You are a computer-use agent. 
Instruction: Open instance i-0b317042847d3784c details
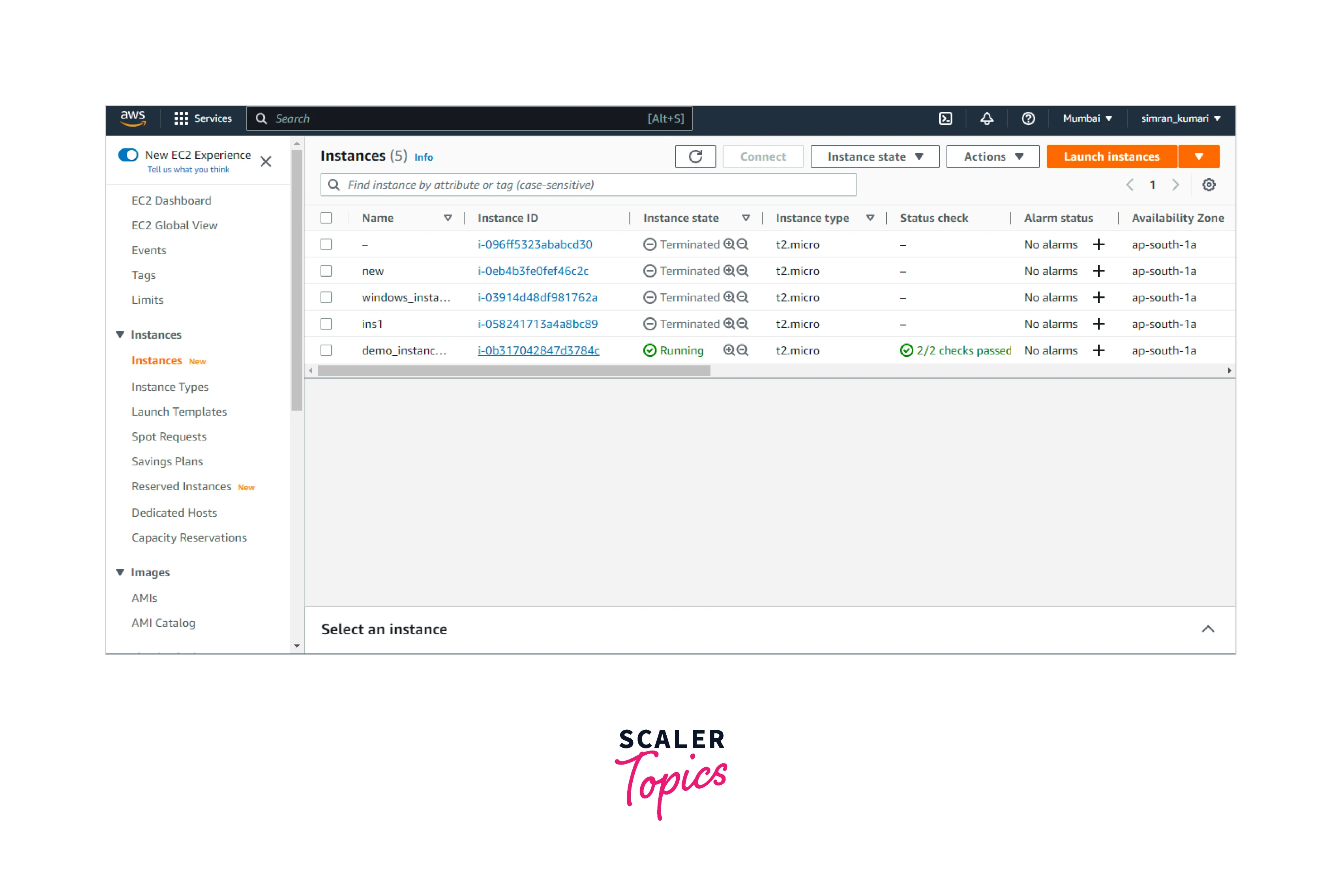538,350
